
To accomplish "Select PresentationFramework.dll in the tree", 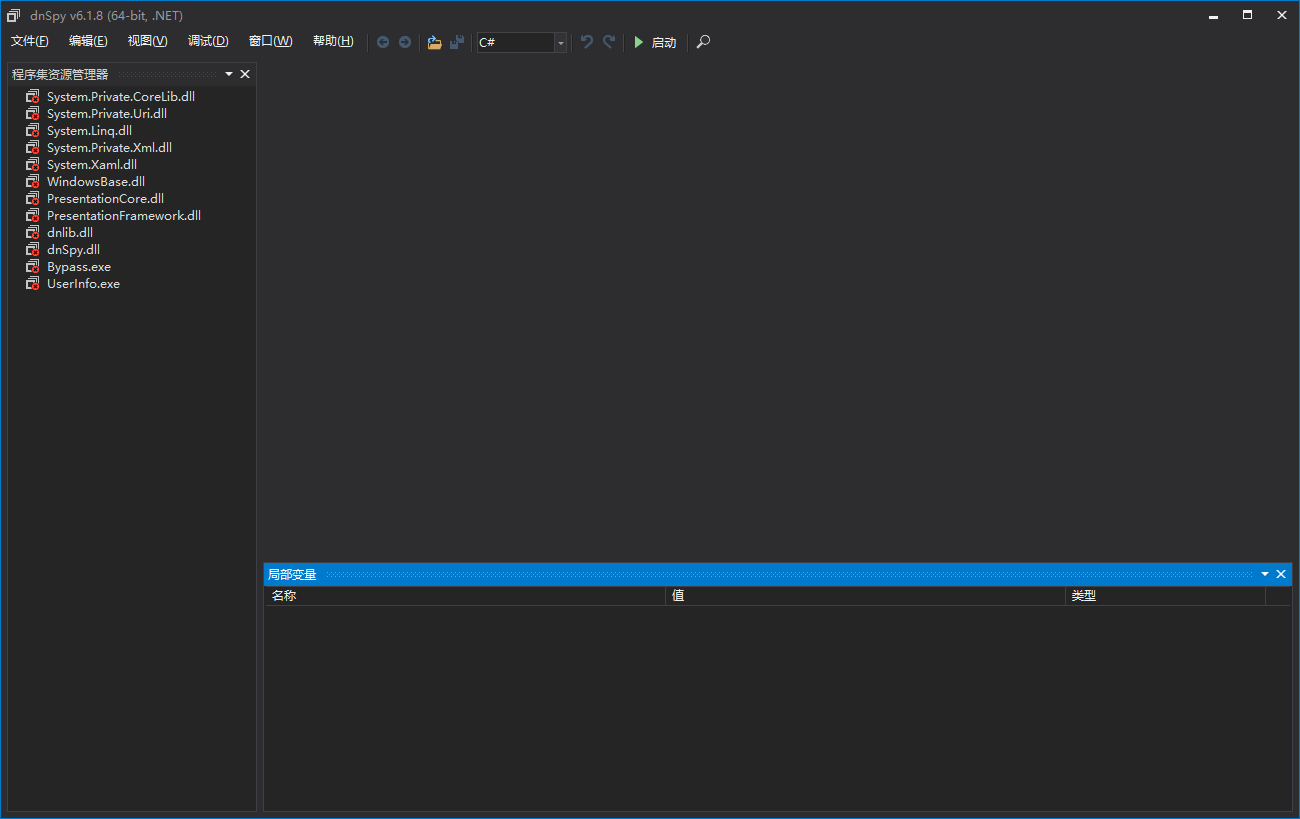I will [124, 216].
